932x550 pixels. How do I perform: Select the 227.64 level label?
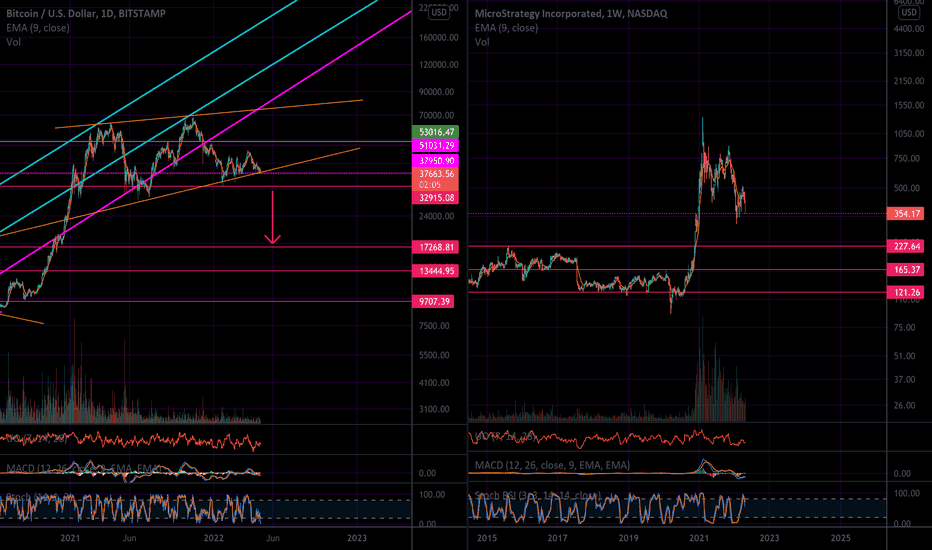pyautogui.click(x=905, y=246)
